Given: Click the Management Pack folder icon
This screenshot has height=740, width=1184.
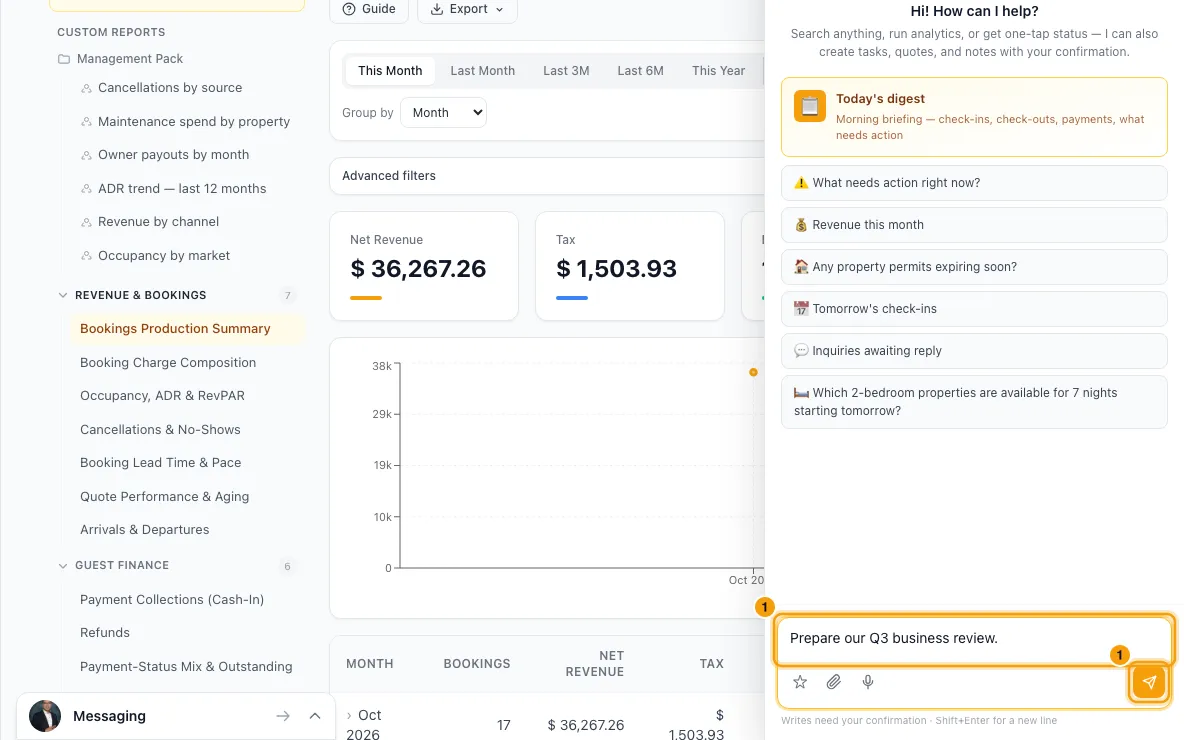Looking at the screenshot, I should click(x=64, y=59).
